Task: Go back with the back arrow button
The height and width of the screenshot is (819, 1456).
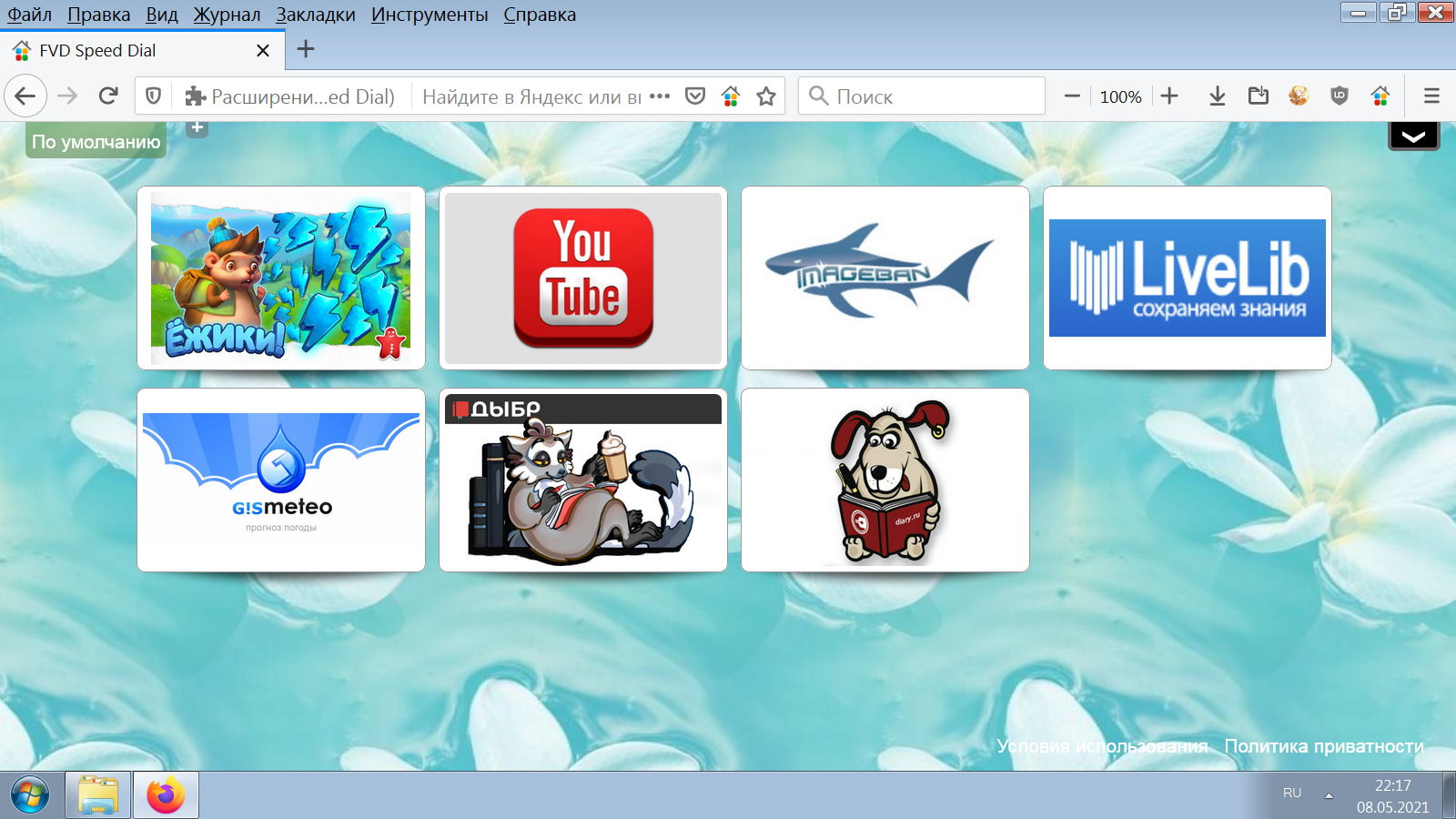Action: coord(25,96)
